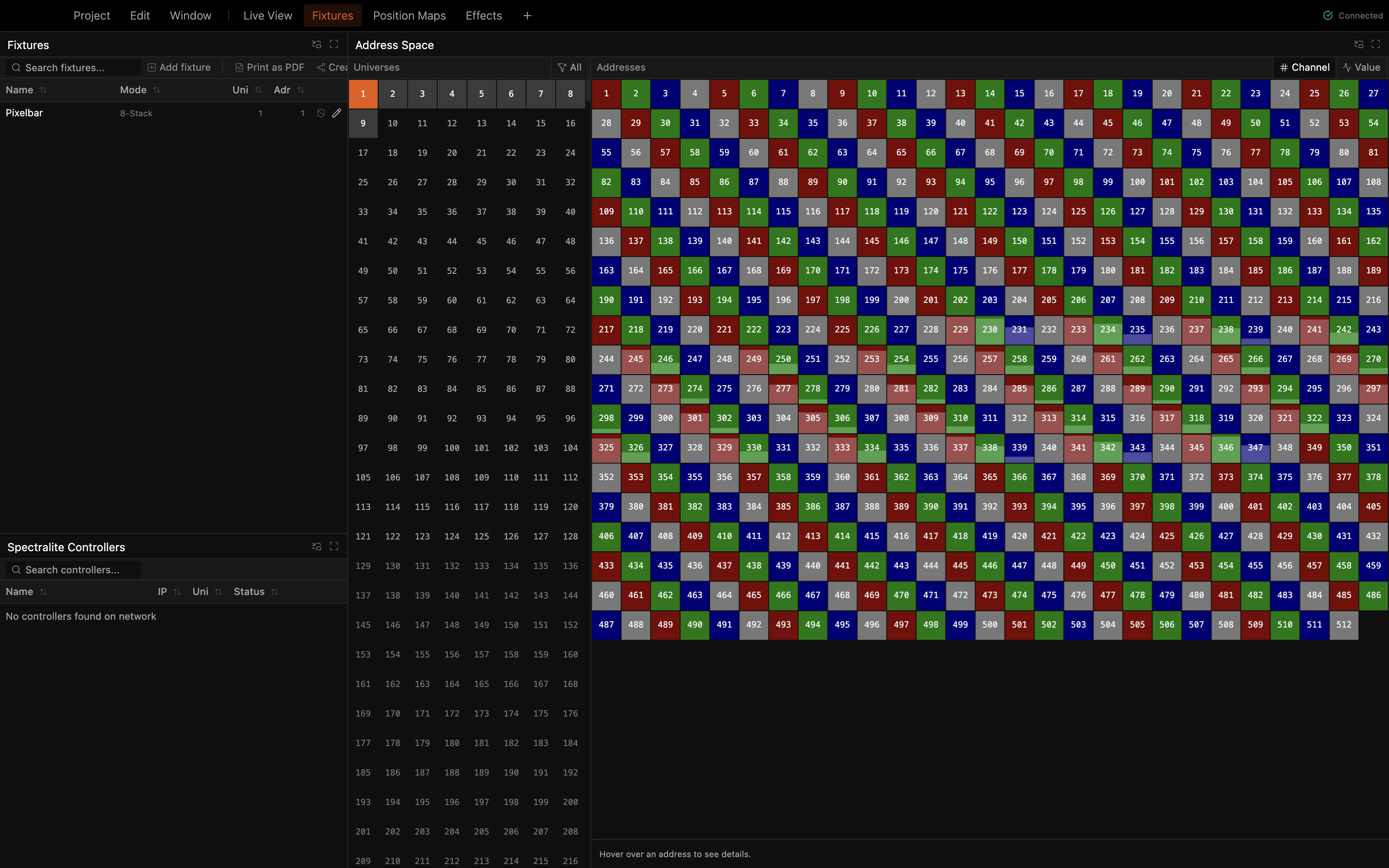Viewport: 1389px width, 868px height.
Task: Select universe 64
Action: coord(570,300)
